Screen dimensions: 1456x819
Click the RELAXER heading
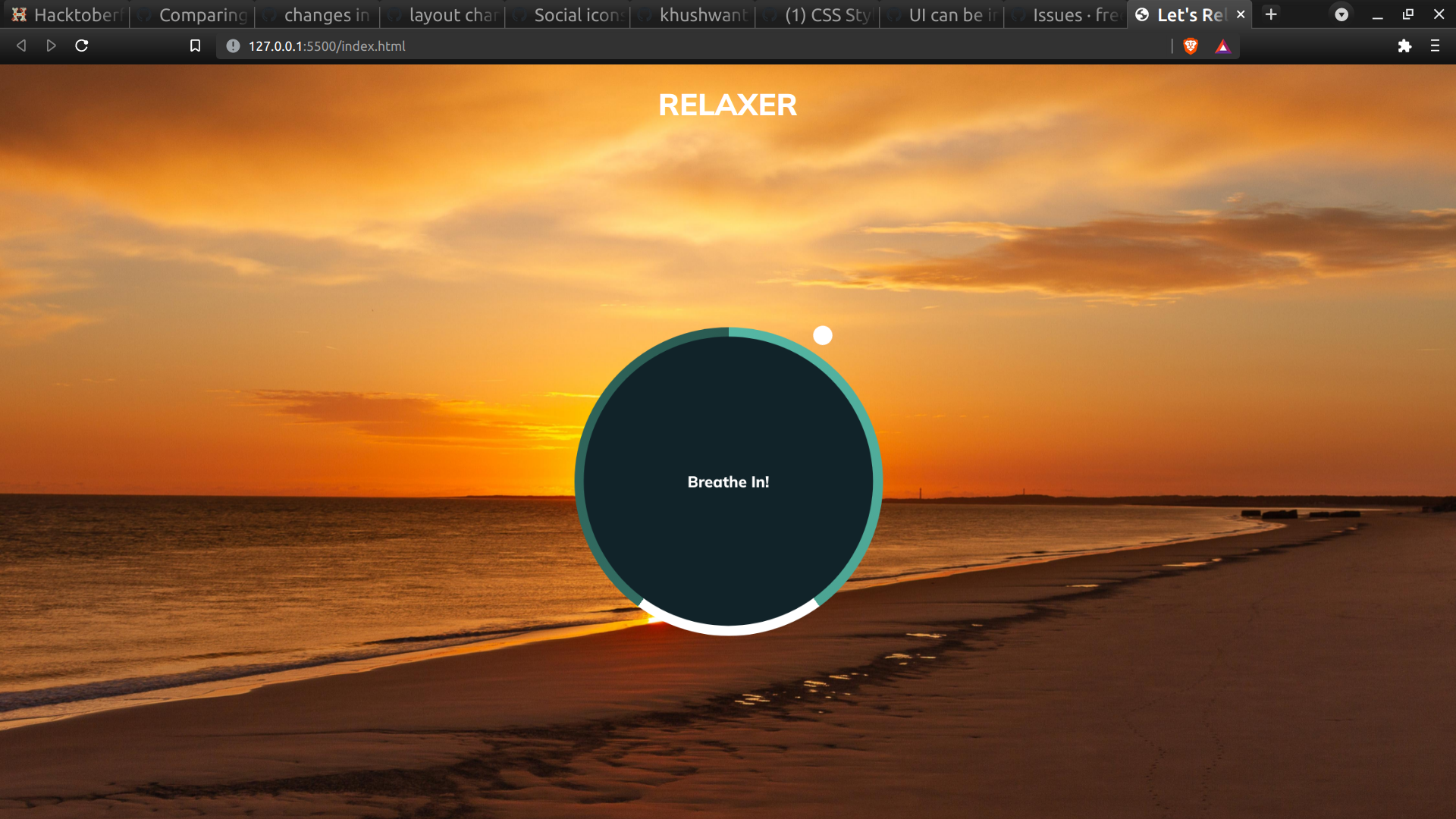(727, 105)
